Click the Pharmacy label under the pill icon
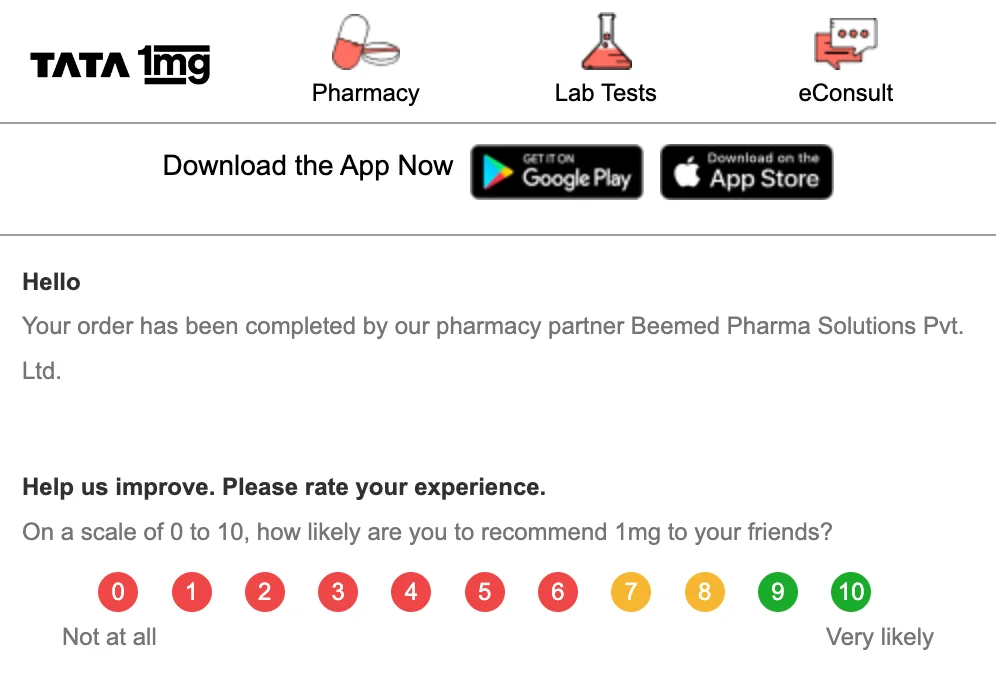Image resolution: width=996 pixels, height=678 pixels. [x=365, y=92]
